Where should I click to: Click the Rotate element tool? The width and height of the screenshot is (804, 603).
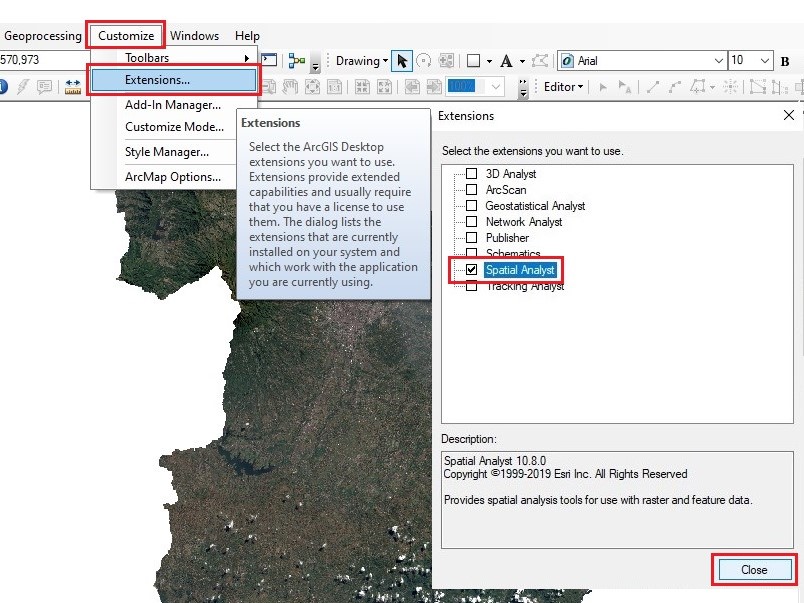click(x=424, y=61)
